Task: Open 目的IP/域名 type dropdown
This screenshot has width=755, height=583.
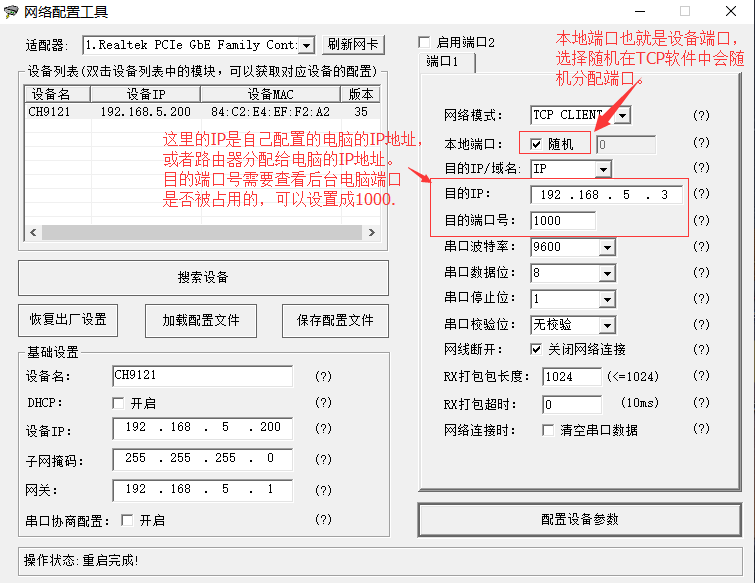Action: (603, 169)
